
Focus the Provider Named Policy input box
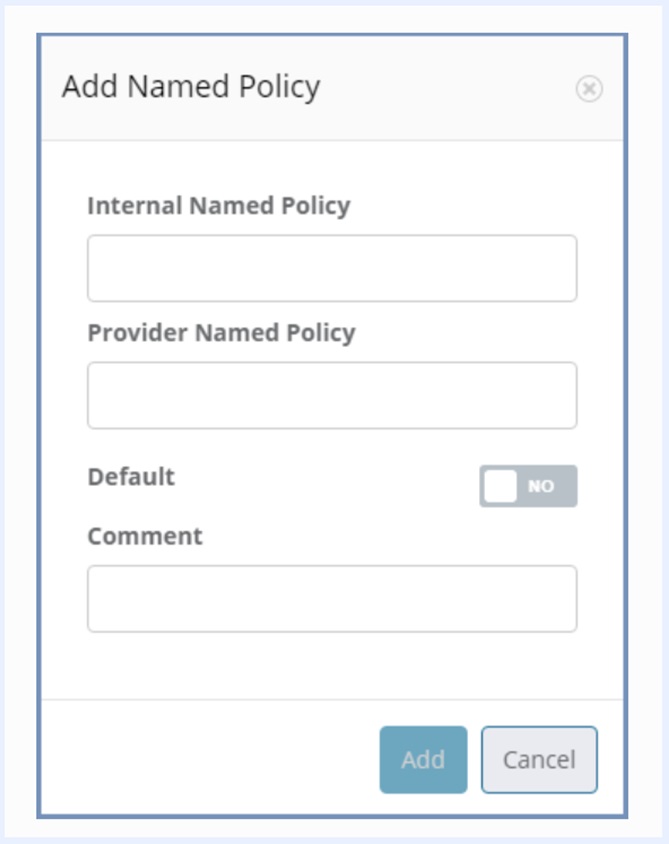pyautogui.click(x=332, y=395)
